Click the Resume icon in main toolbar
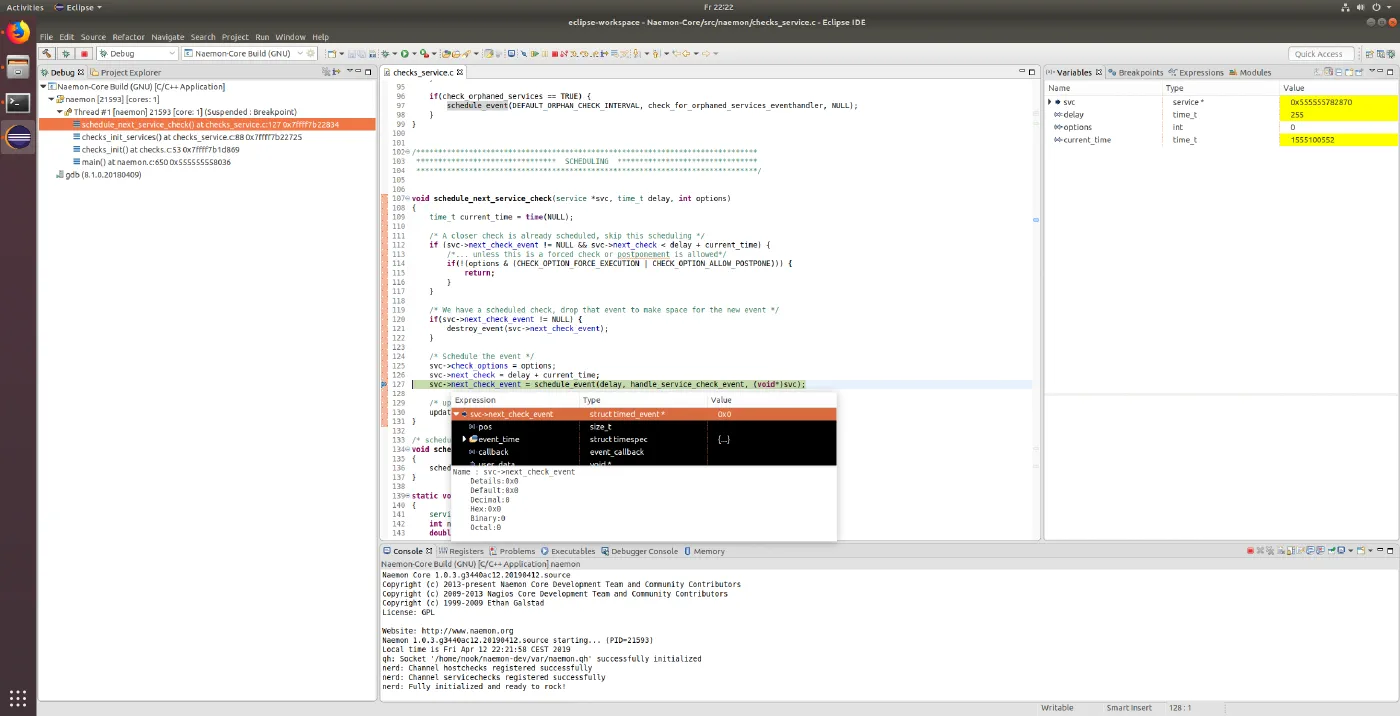Viewport: 1400px width, 716px height. pos(535,53)
